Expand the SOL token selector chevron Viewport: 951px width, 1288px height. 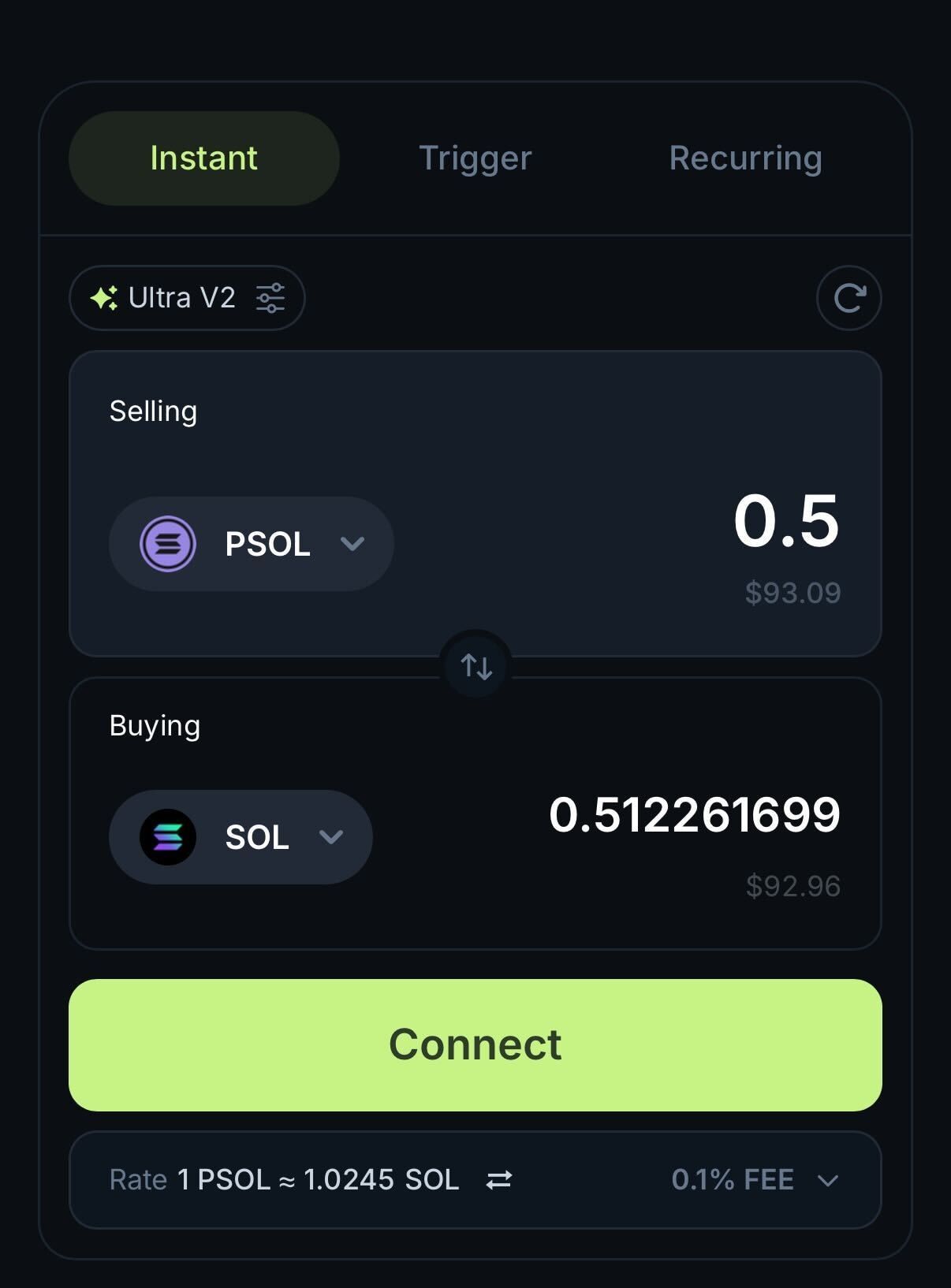[331, 837]
